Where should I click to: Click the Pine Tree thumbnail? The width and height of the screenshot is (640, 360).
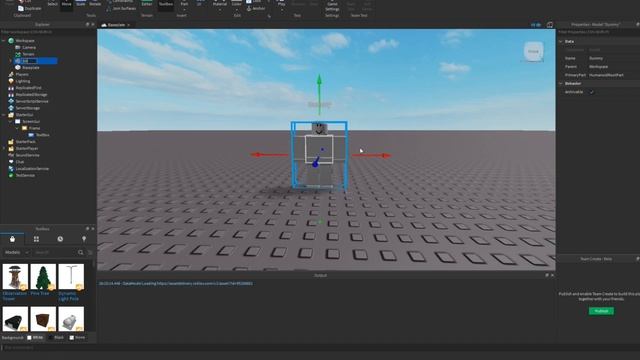[43, 277]
